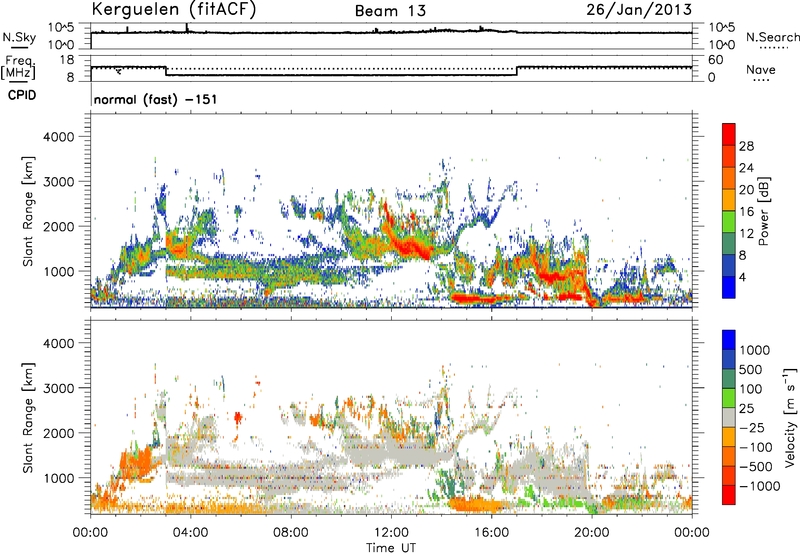The width and height of the screenshot is (800, 554).
Task: Click the '100' tick on Velocity colorbar
Action: (751, 389)
